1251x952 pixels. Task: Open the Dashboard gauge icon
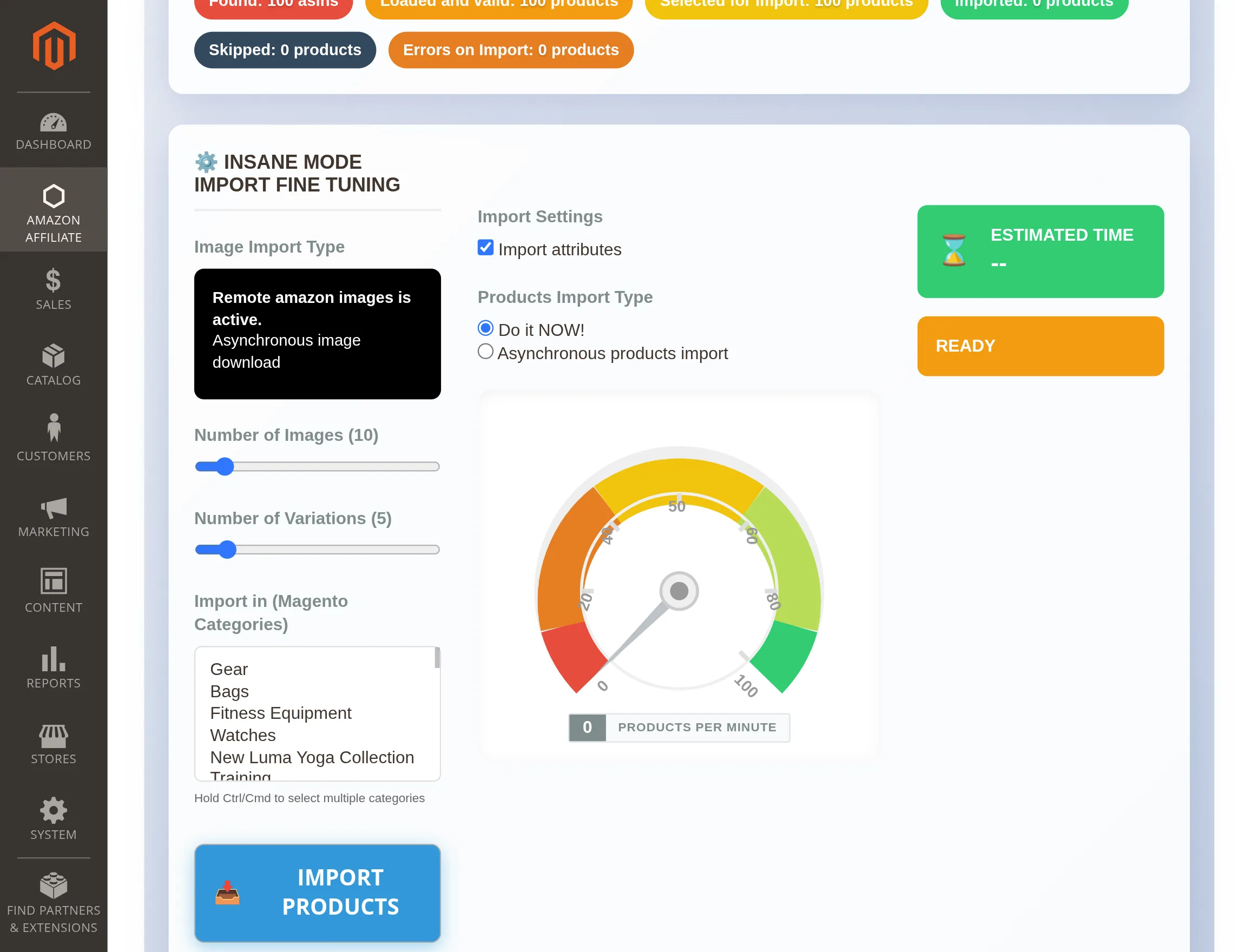point(53,122)
